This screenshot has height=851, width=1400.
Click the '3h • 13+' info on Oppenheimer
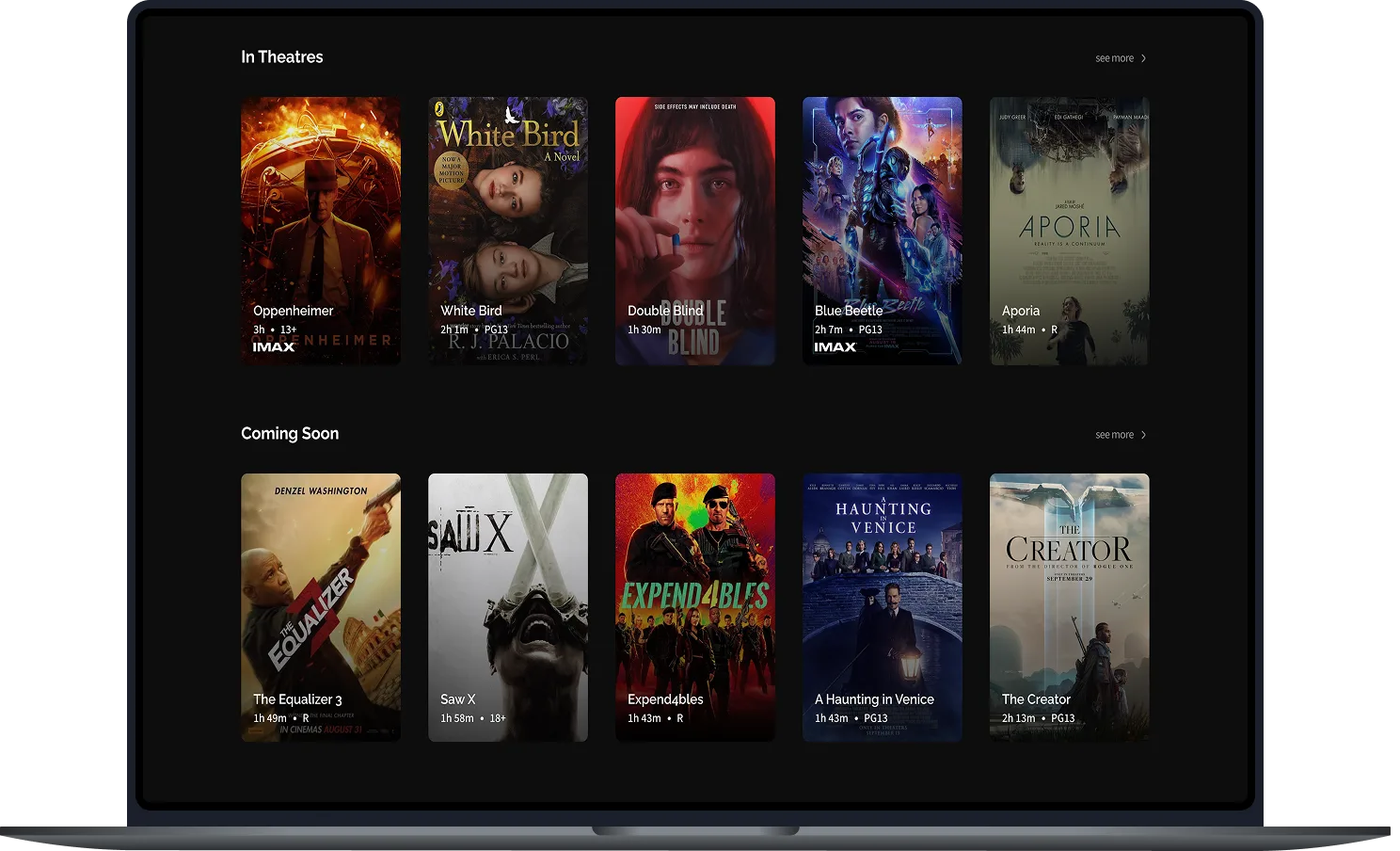pyautogui.click(x=275, y=329)
